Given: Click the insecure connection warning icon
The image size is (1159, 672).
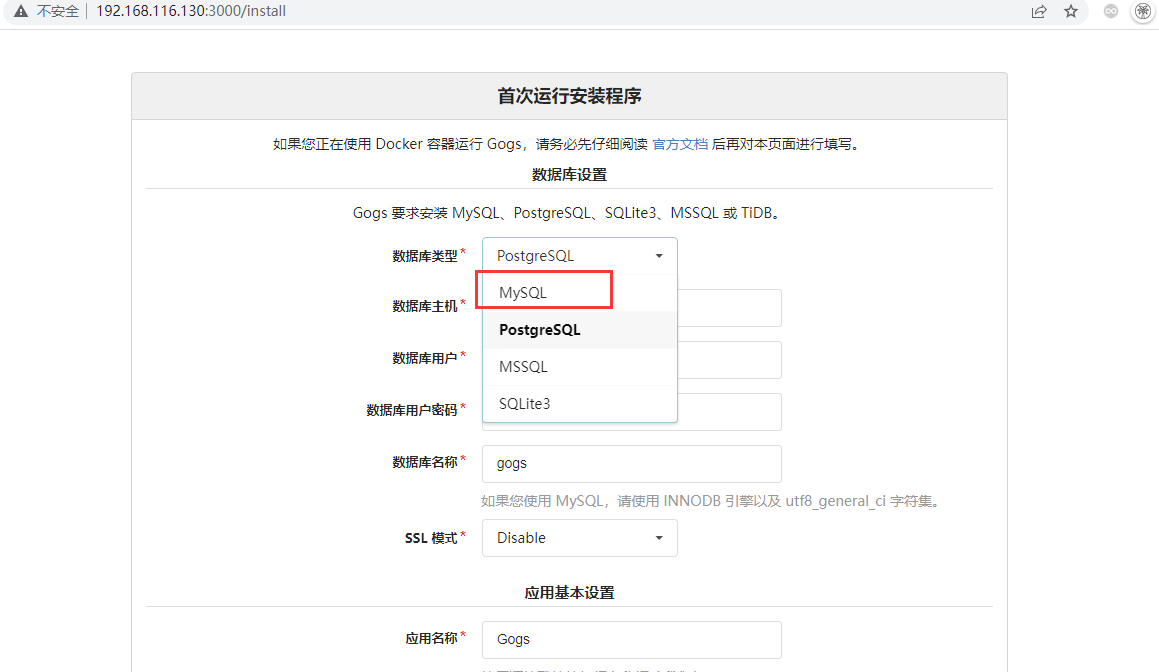Looking at the screenshot, I should pyautogui.click(x=21, y=11).
